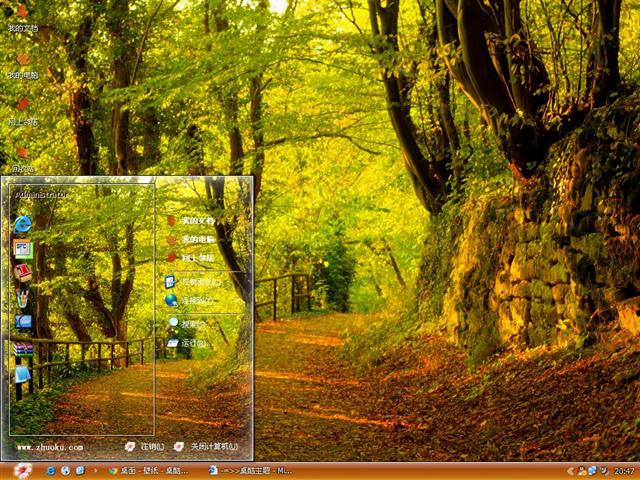Viewport: 640px width, 480px height.
Task: Open the 网上邻居 desktop icon
Action: click(x=23, y=111)
